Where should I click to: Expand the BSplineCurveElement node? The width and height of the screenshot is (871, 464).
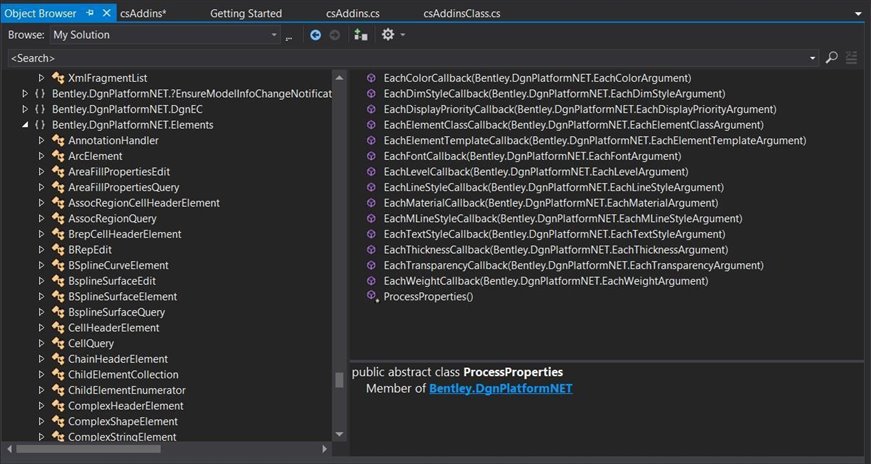[x=41, y=265]
